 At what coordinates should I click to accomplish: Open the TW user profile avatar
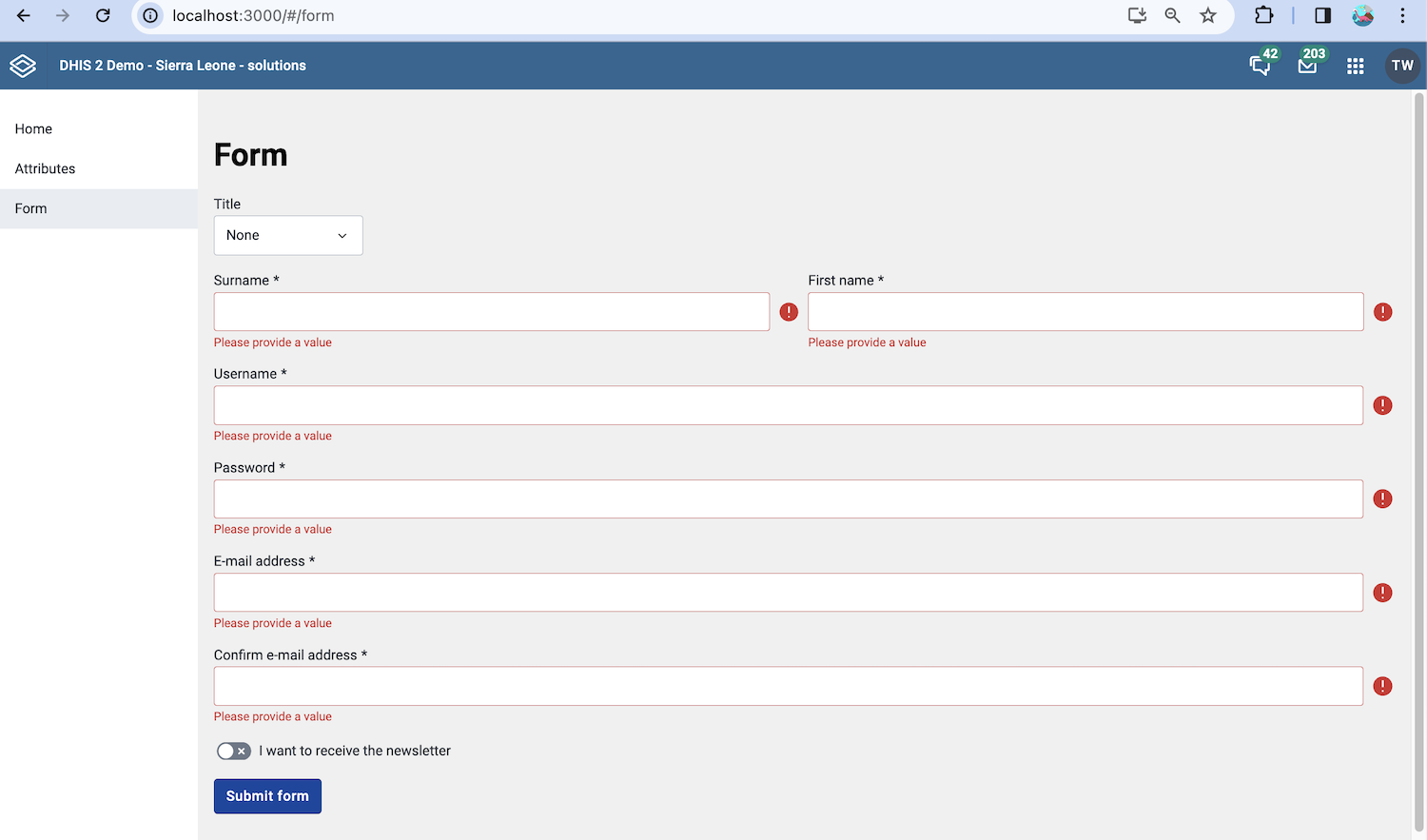[1402, 66]
